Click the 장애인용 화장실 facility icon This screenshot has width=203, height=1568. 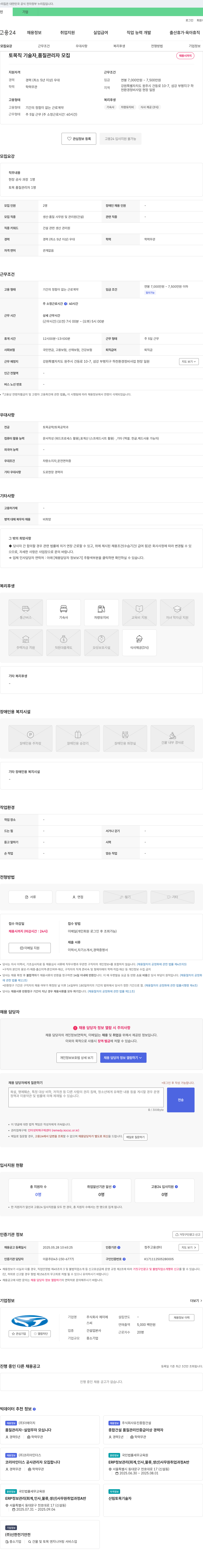tap(125, 738)
